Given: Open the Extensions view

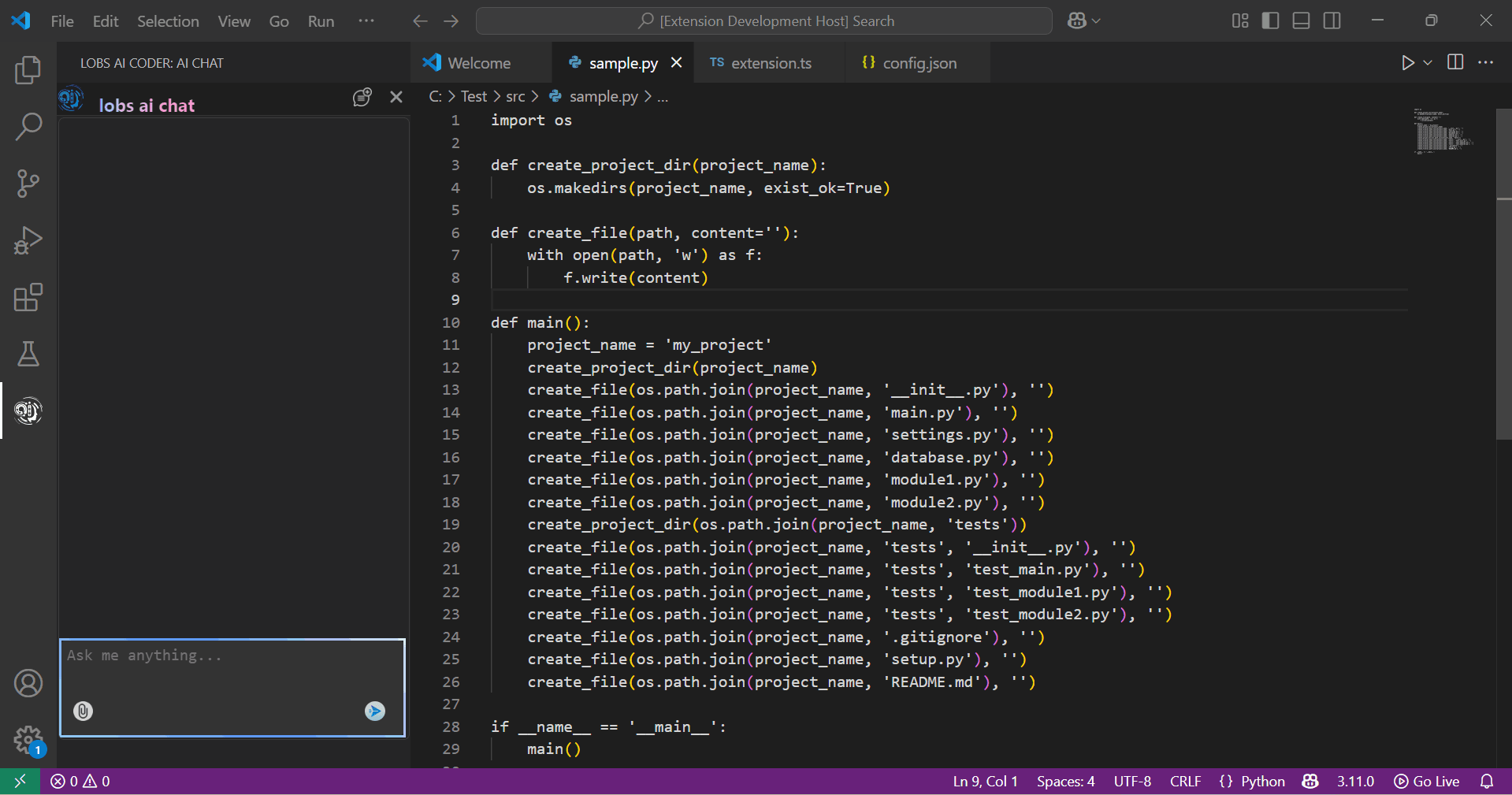Looking at the screenshot, I should pos(28,297).
